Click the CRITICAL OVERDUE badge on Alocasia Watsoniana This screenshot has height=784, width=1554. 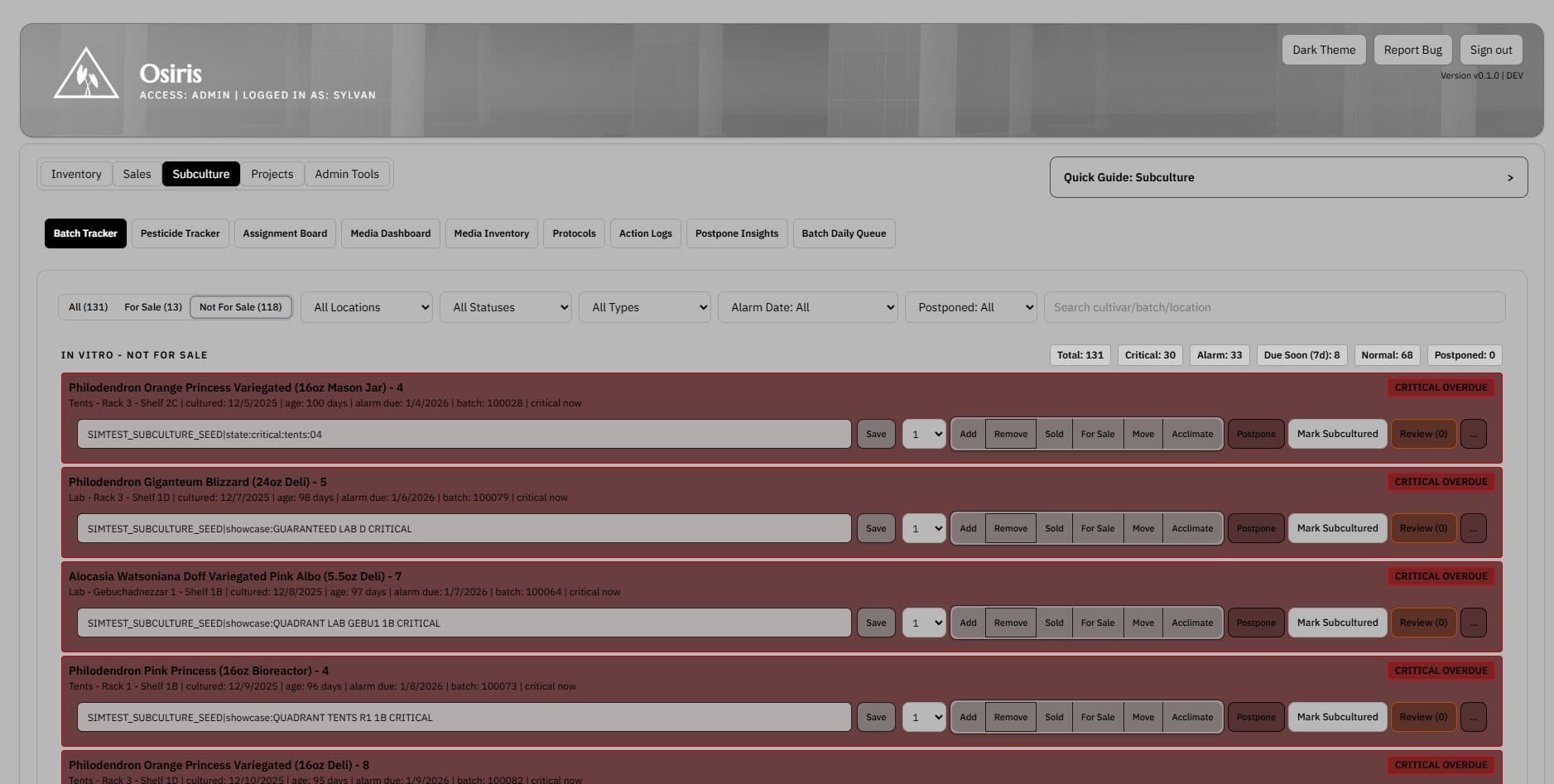[1441, 575]
